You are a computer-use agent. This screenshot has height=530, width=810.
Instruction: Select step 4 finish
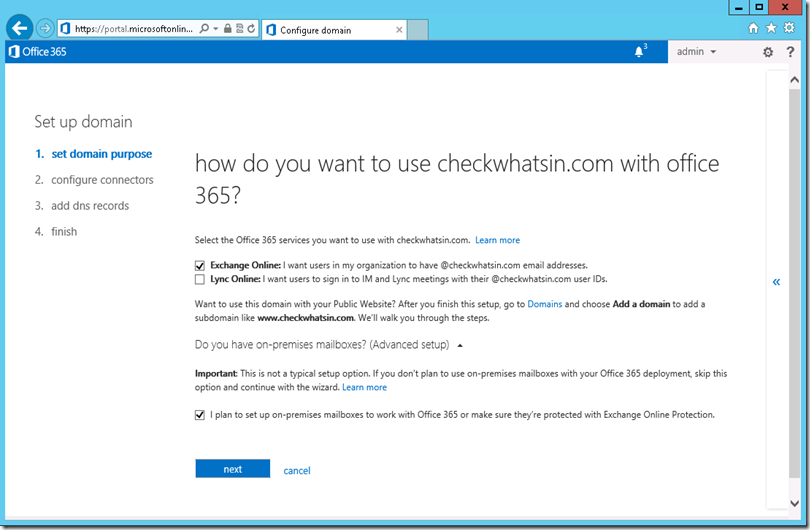56,231
